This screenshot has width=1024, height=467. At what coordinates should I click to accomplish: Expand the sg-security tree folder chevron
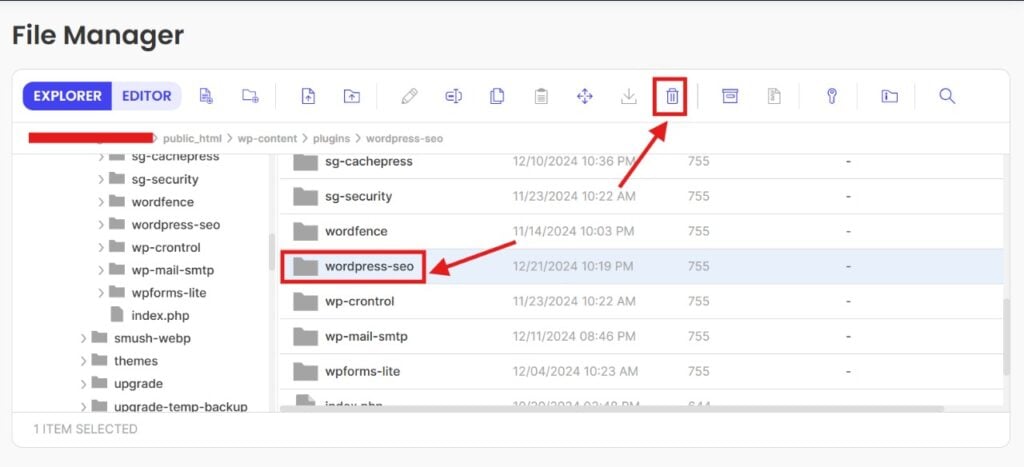point(101,180)
